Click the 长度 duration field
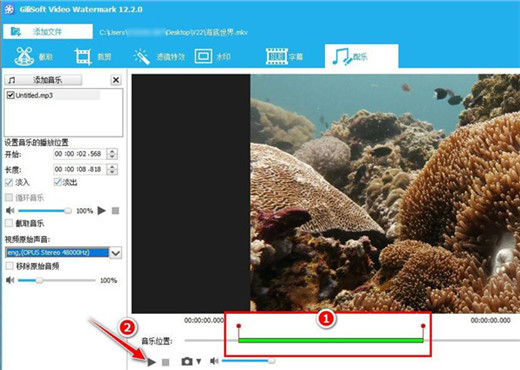The width and height of the screenshot is (520, 370). tap(79, 169)
